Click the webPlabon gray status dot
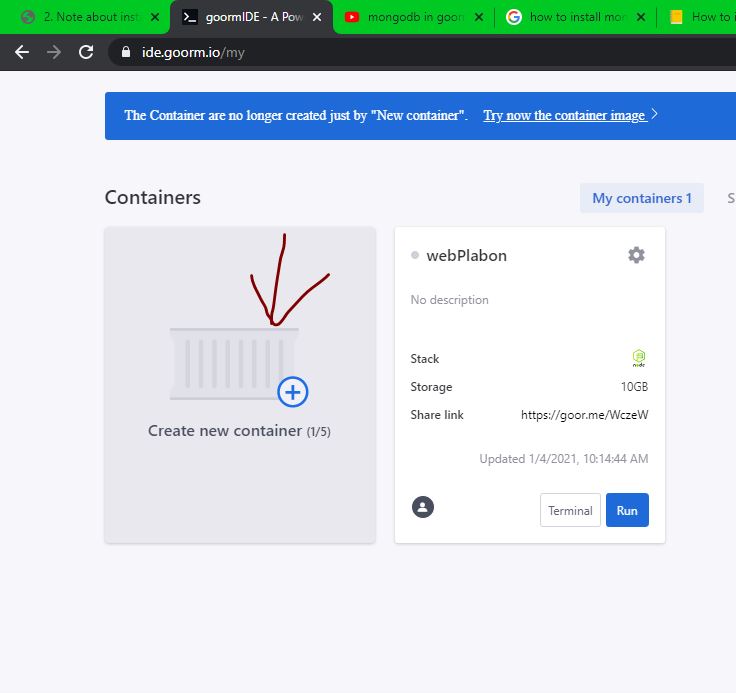The width and height of the screenshot is (736, 693). coord(415,255)
